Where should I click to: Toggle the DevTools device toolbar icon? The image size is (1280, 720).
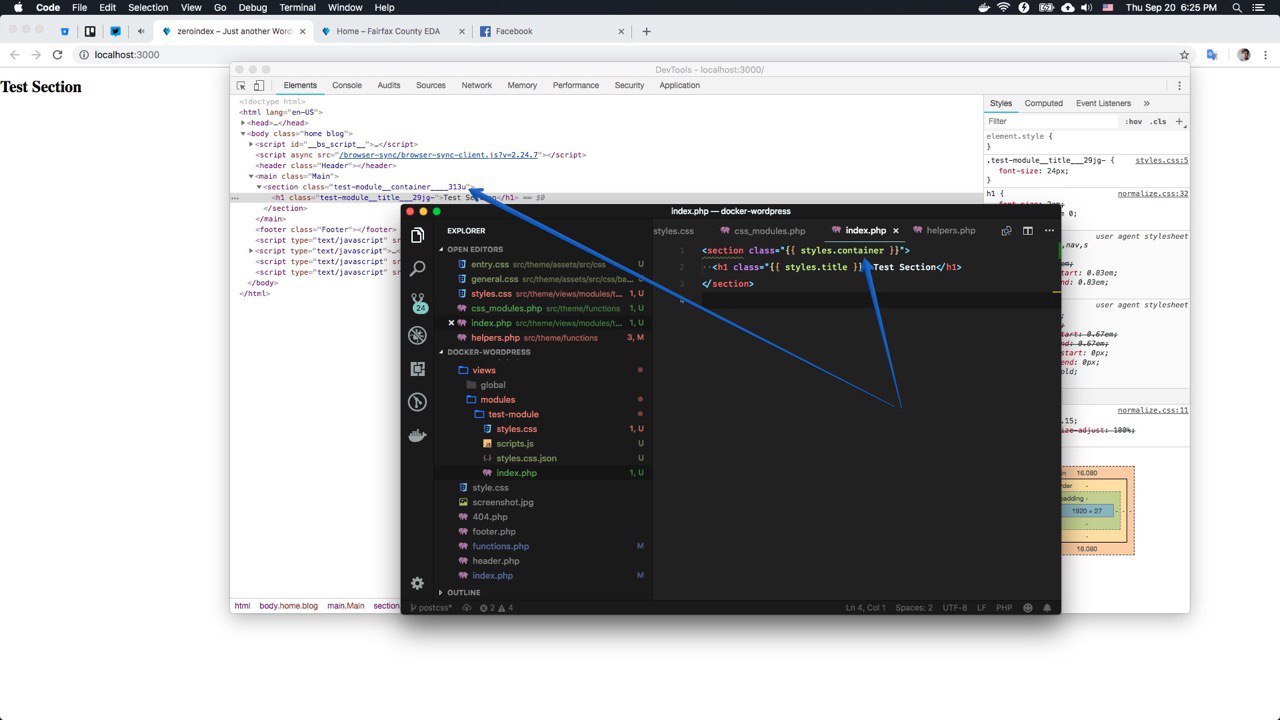click(x=259, y=86)
